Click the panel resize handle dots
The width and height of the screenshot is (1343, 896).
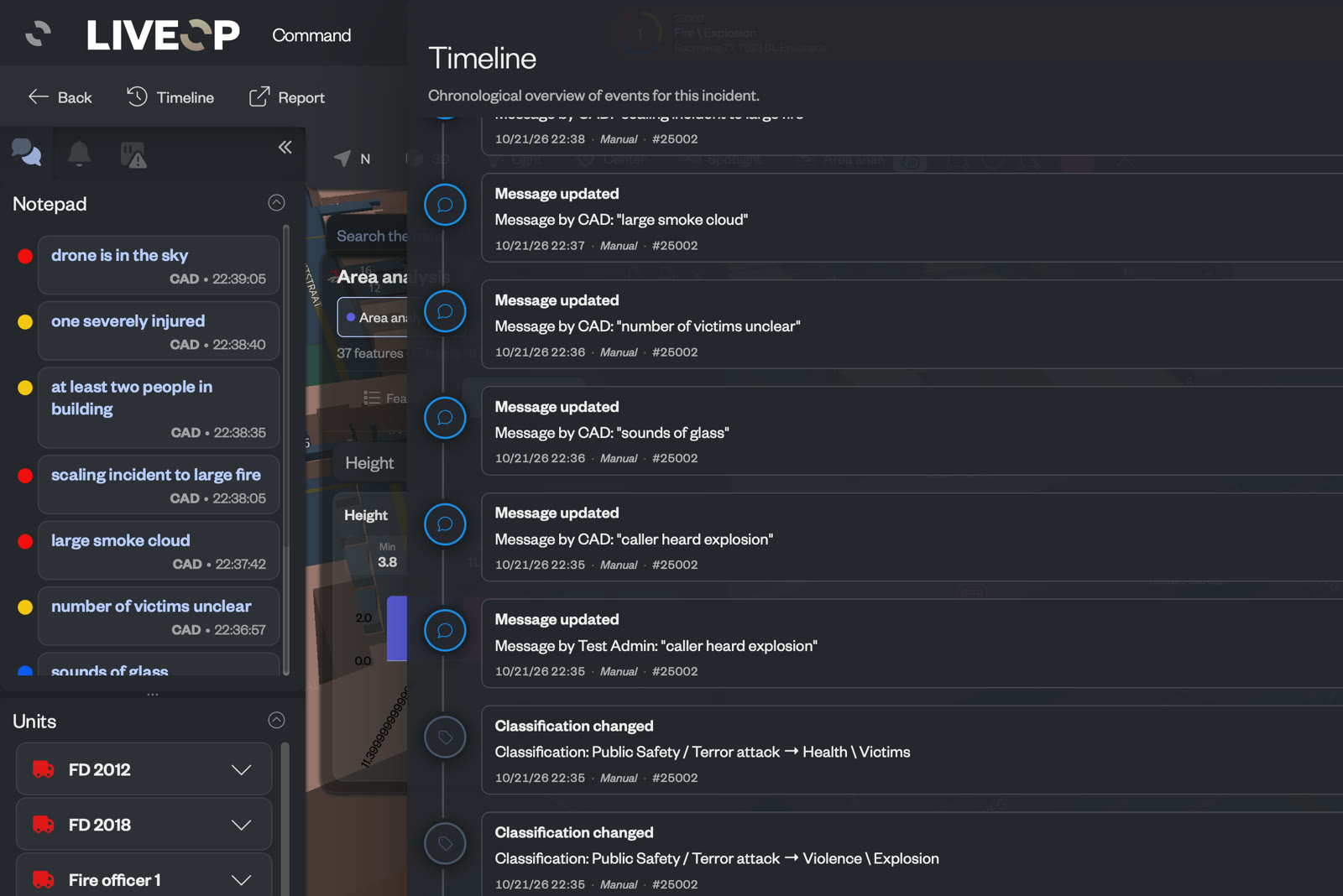coord(152,695)
